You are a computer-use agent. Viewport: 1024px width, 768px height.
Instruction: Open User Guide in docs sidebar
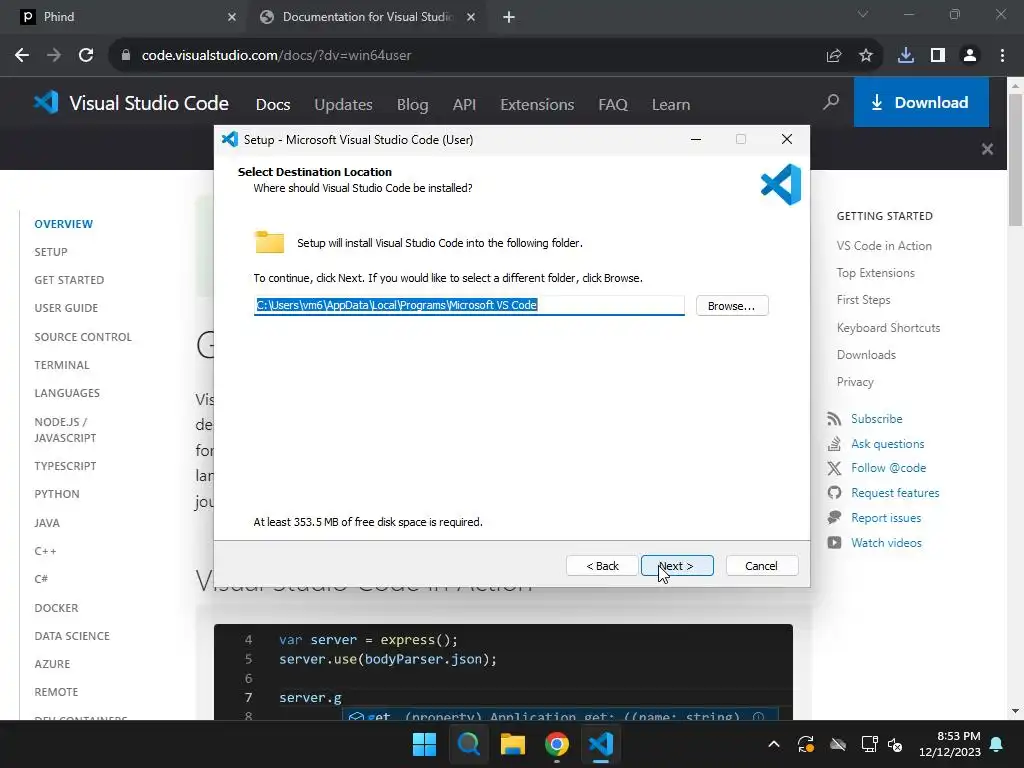(x=66, y=308)
